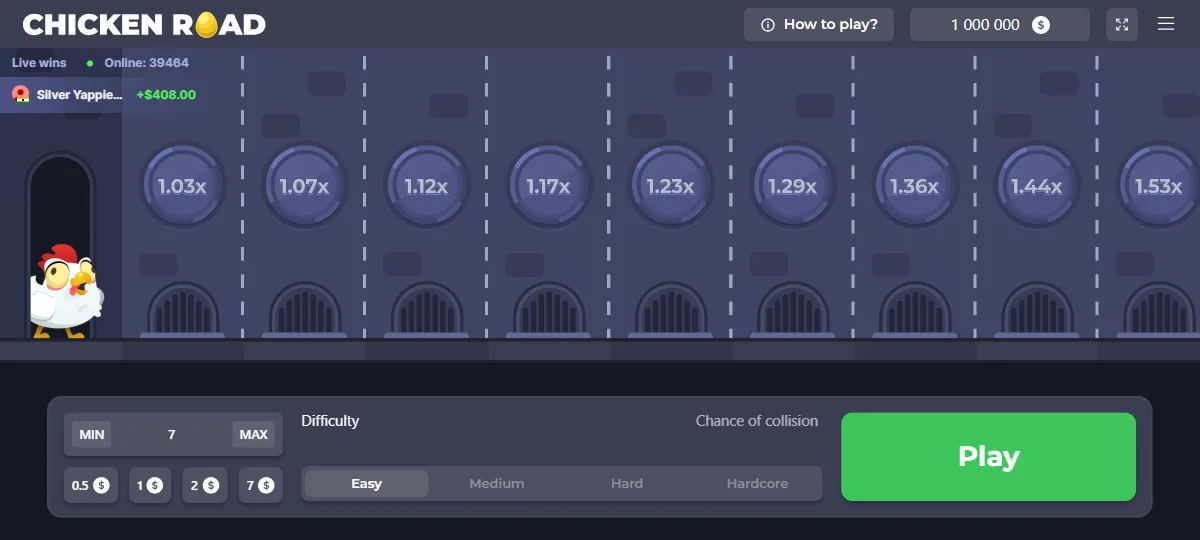Click the 1.17x multiplier manhole
The width and height of the screenshot is (1200, 540).
pos(548,186)
